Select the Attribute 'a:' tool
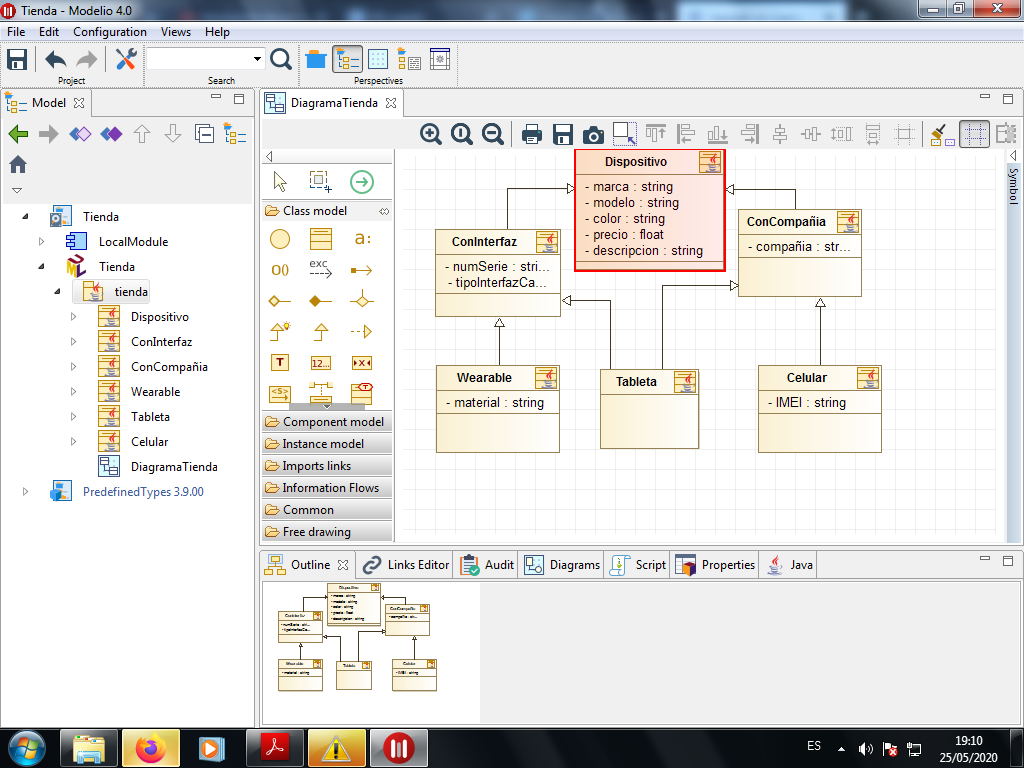Screen dimensions: 1024x768 tap(362, 239)
